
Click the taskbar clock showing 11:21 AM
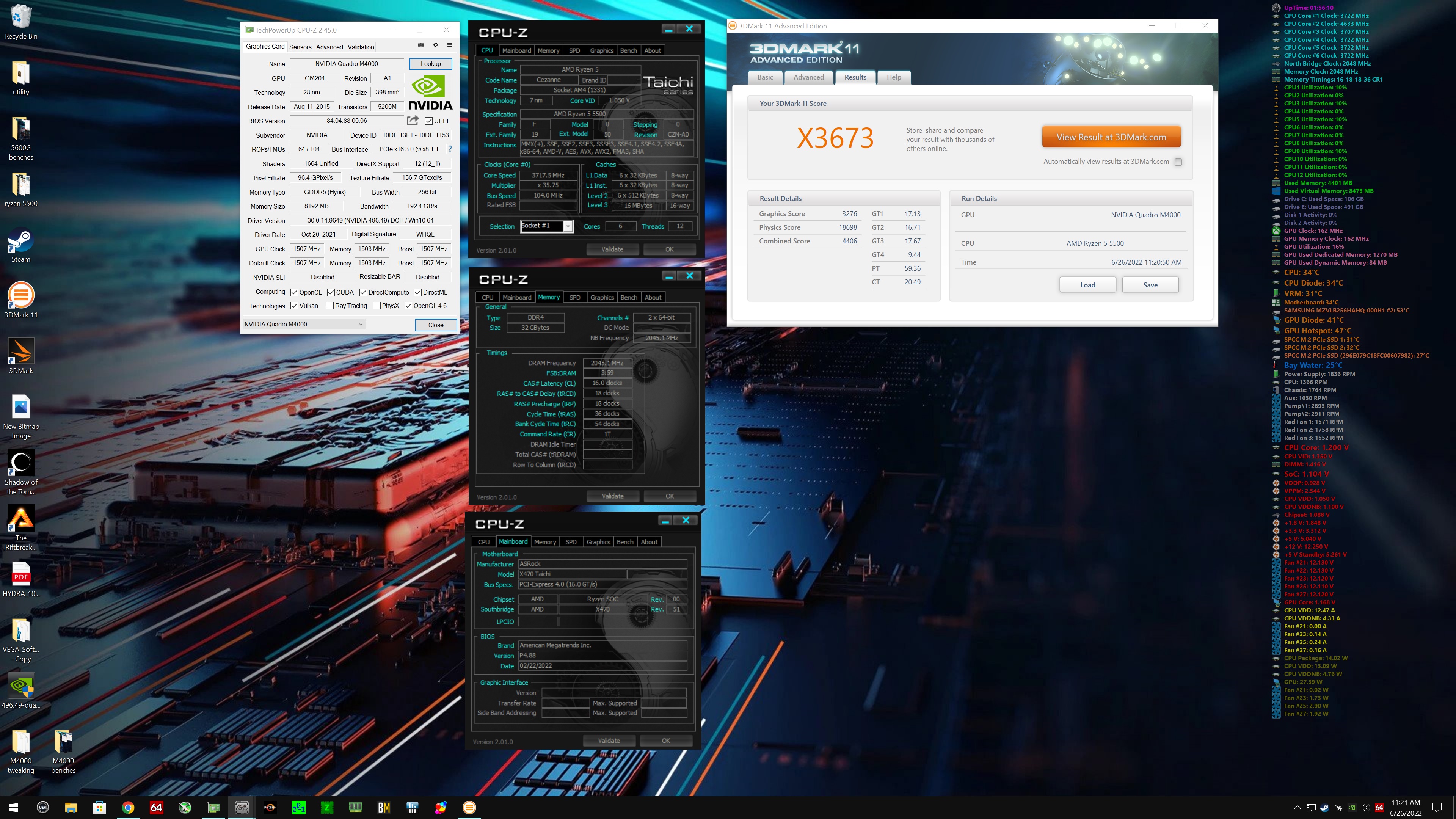pyautogui.click(x=1406, y=808)
